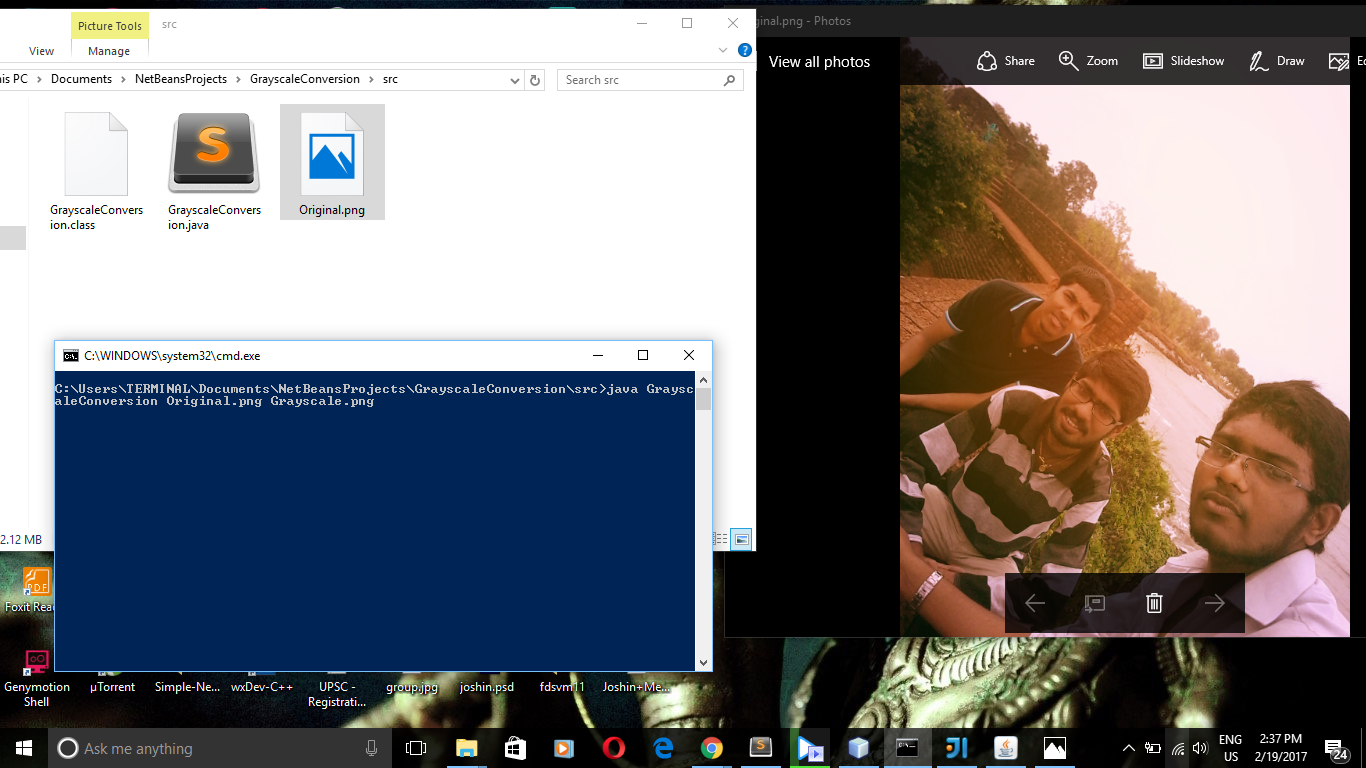1366x768 pixels.
Task: Open the Wi-Fi network tray icon
Action: tap(1178, 748)
